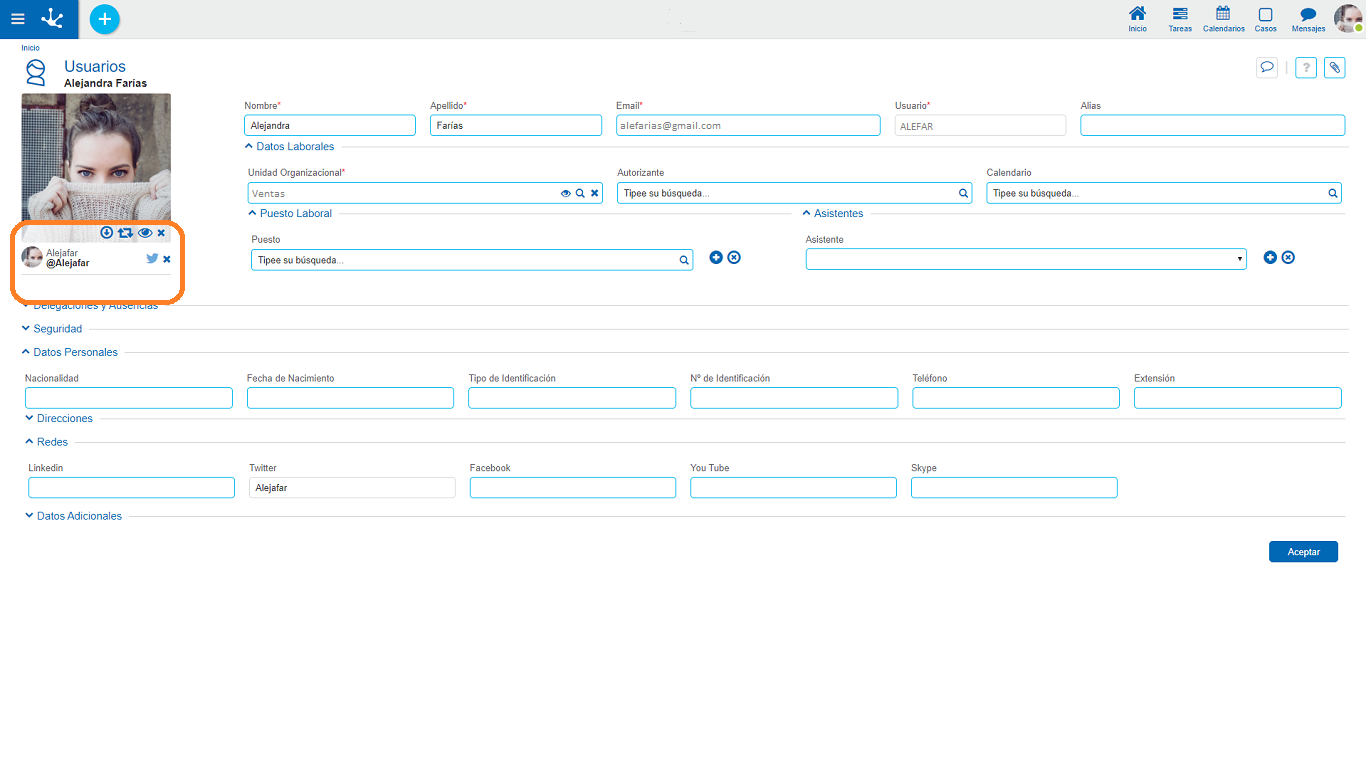1366x768 pixels.
Task: Edit the Email field
Action: pyautogui.click(x=748, y=125)
